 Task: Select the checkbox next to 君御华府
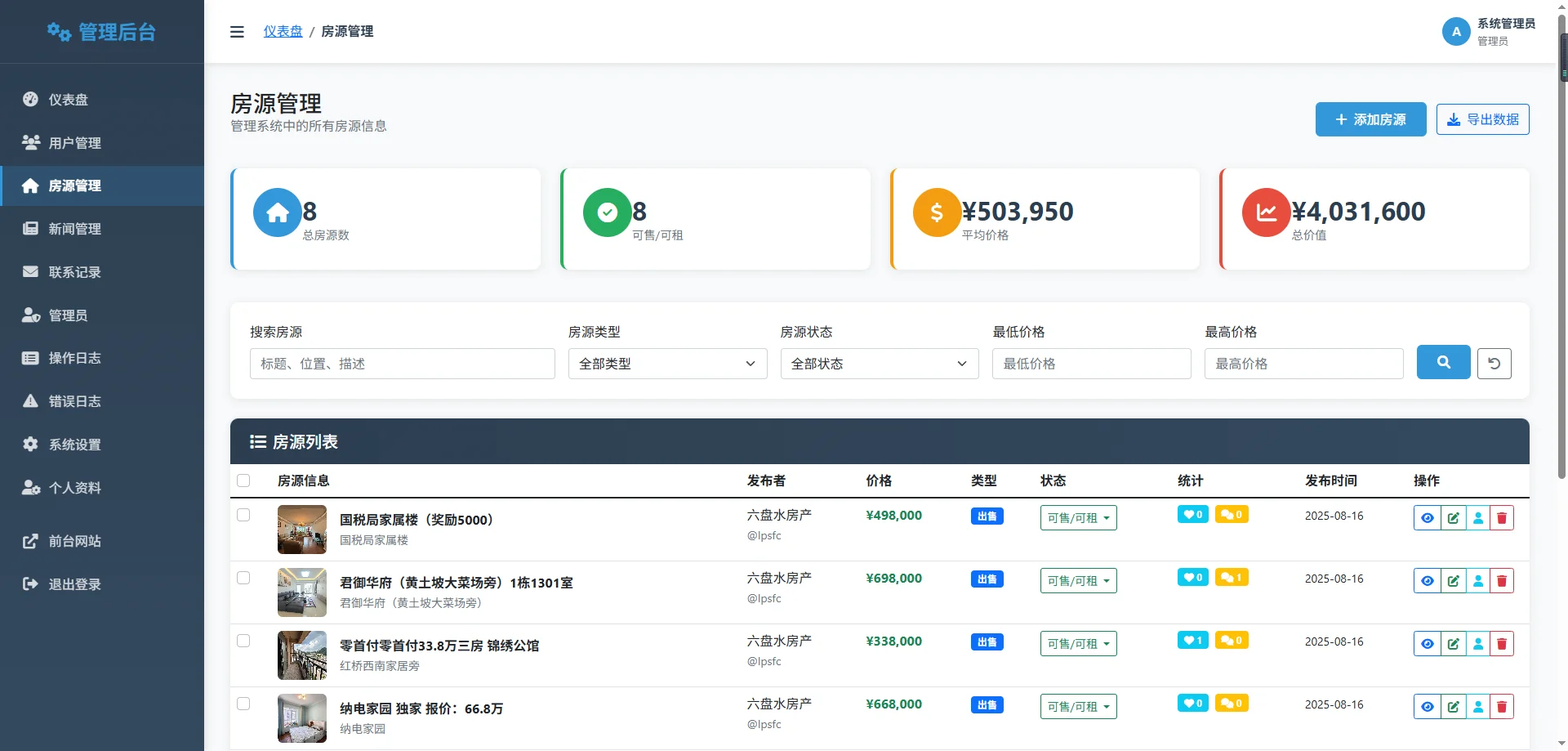coord(243,578)
